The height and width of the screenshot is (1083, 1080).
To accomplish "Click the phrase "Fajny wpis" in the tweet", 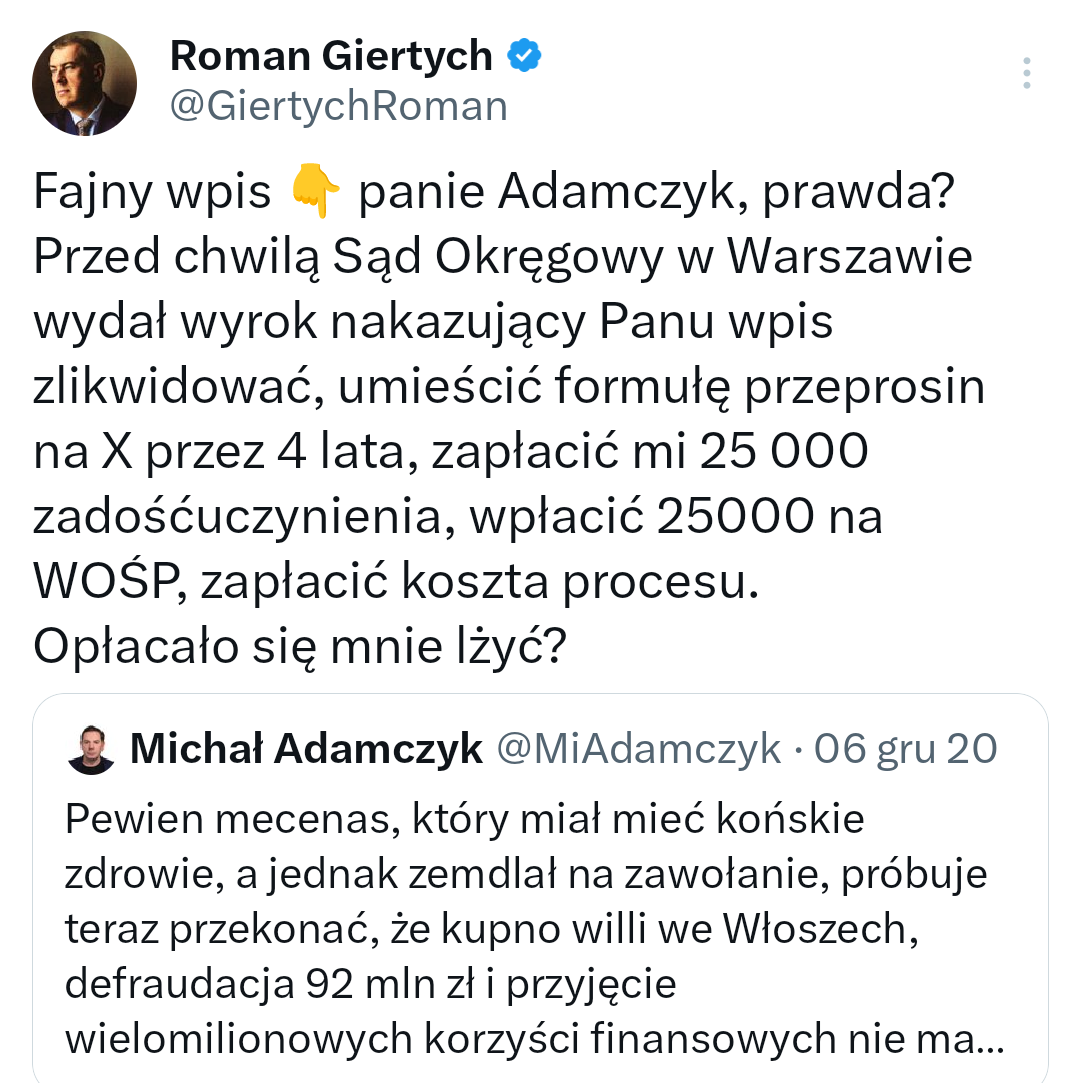I will (152, 192).
